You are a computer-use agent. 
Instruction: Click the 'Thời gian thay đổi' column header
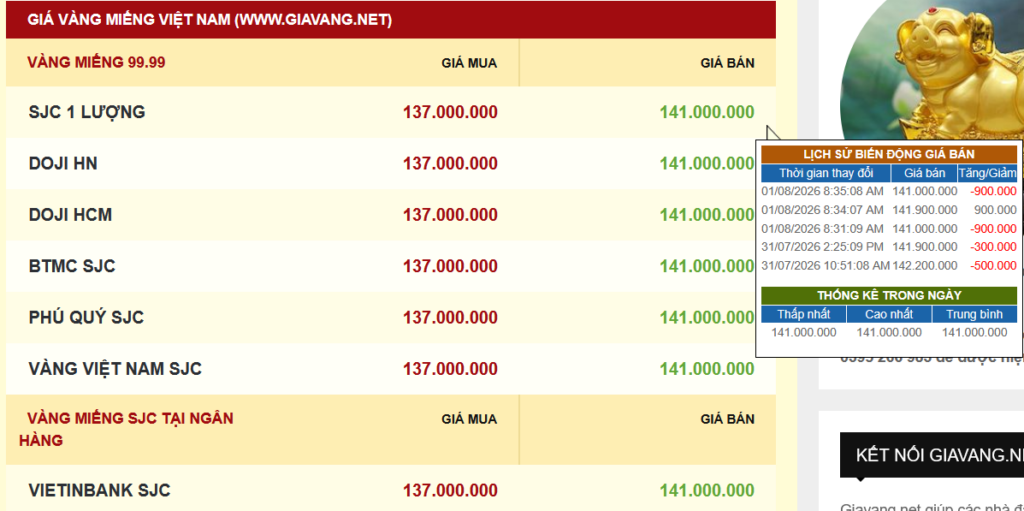826,173
